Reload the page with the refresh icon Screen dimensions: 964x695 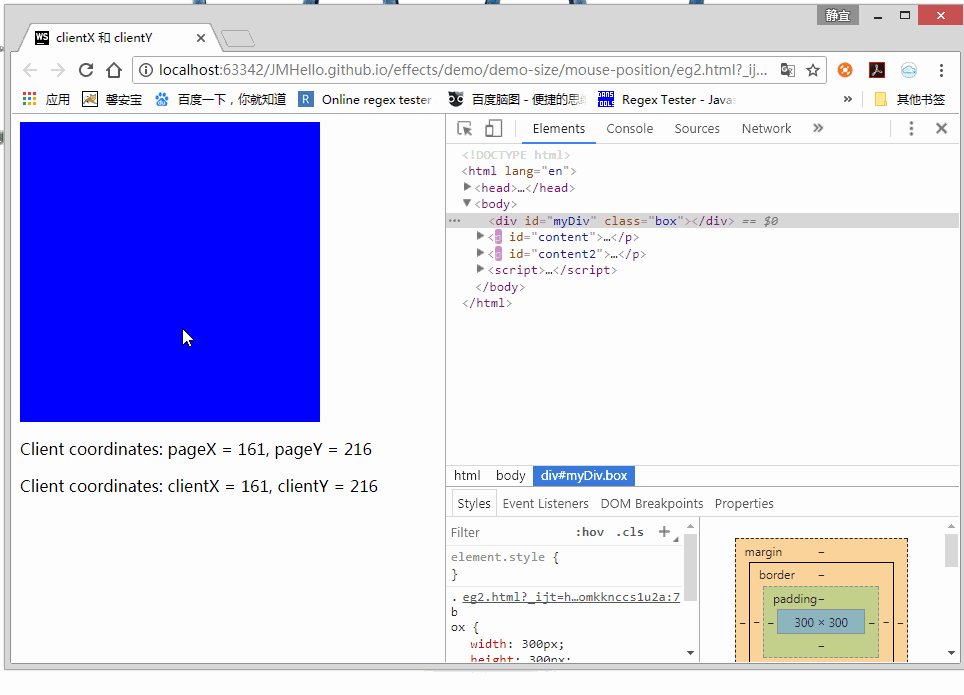[x=86, y=70]
